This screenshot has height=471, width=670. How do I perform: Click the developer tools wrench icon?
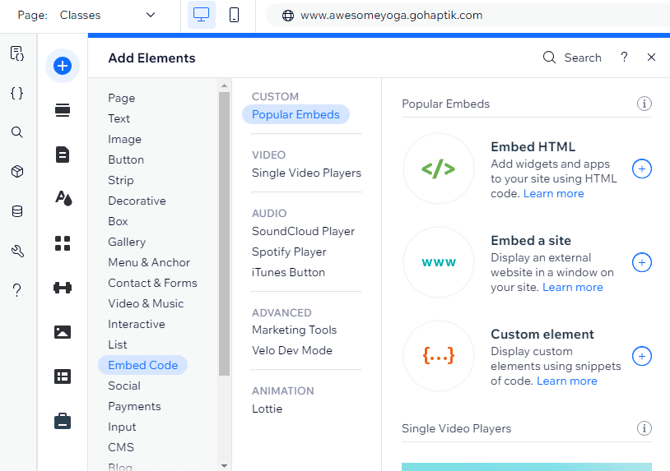17,251
